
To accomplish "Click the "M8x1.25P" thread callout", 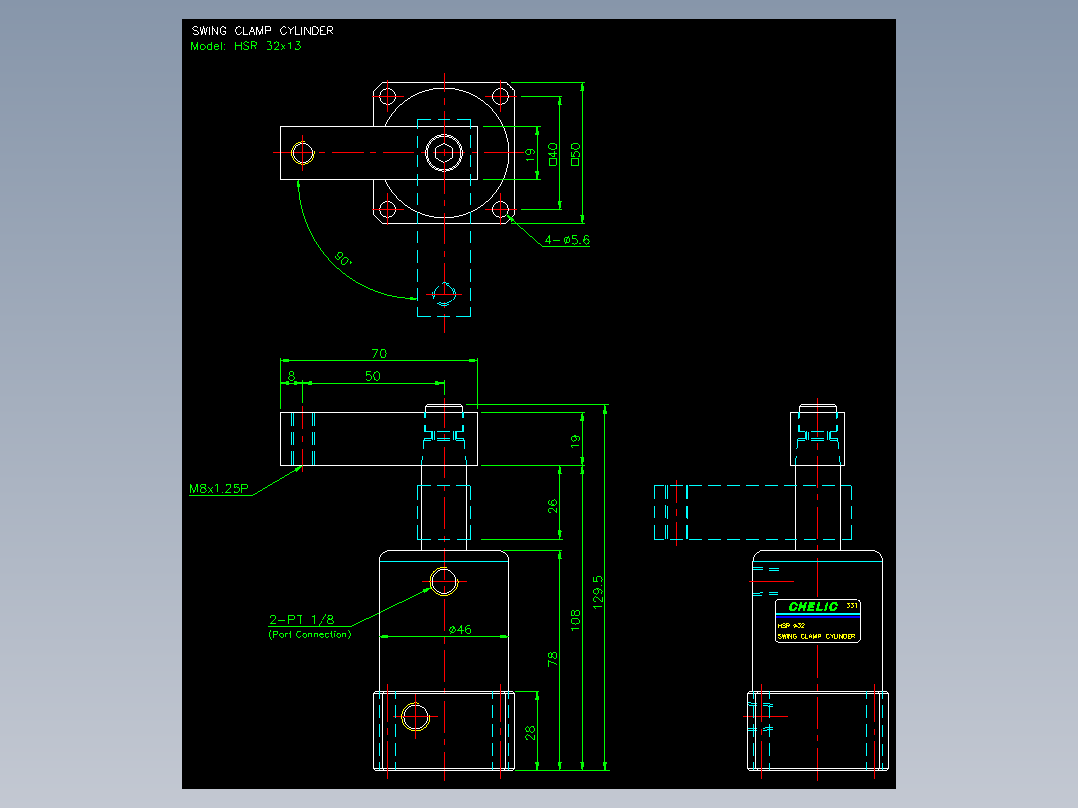I will tap(219, 488).
